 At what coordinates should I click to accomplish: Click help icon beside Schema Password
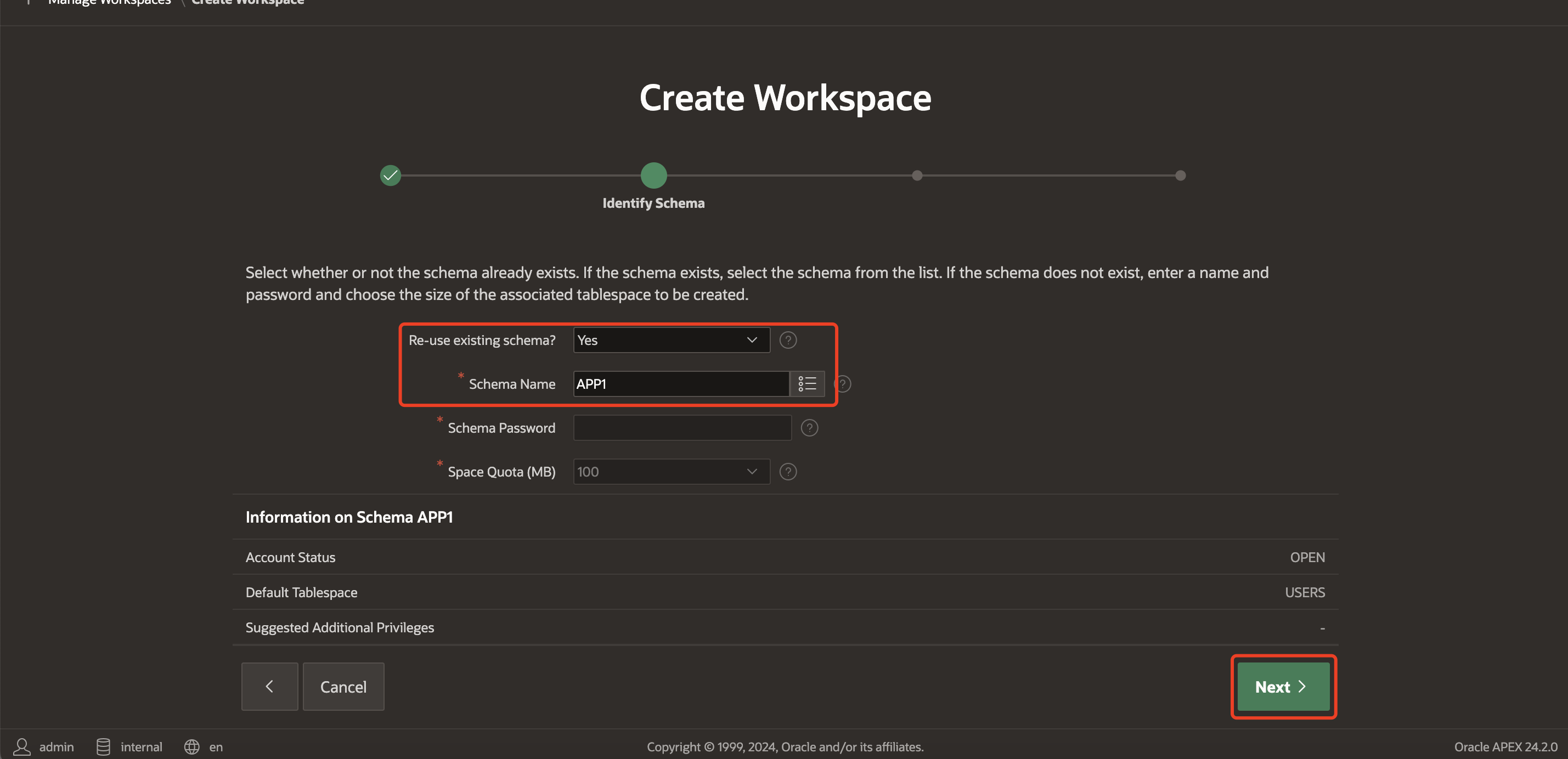coord(809,428)
